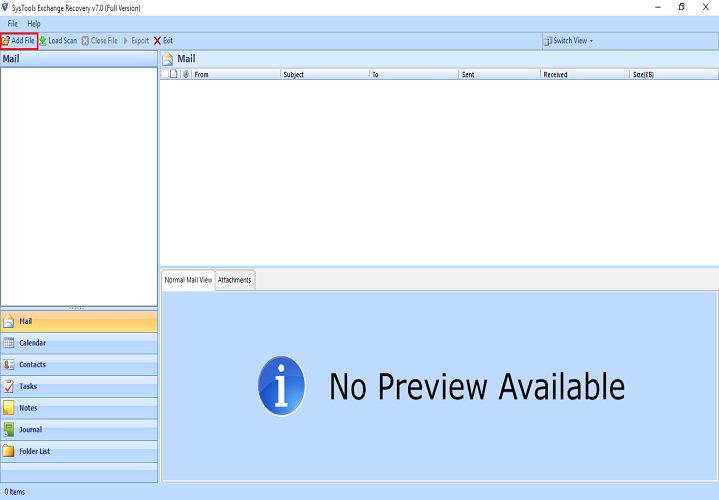
Task: Click the Export toolbar button
Action: pos(136,41)
